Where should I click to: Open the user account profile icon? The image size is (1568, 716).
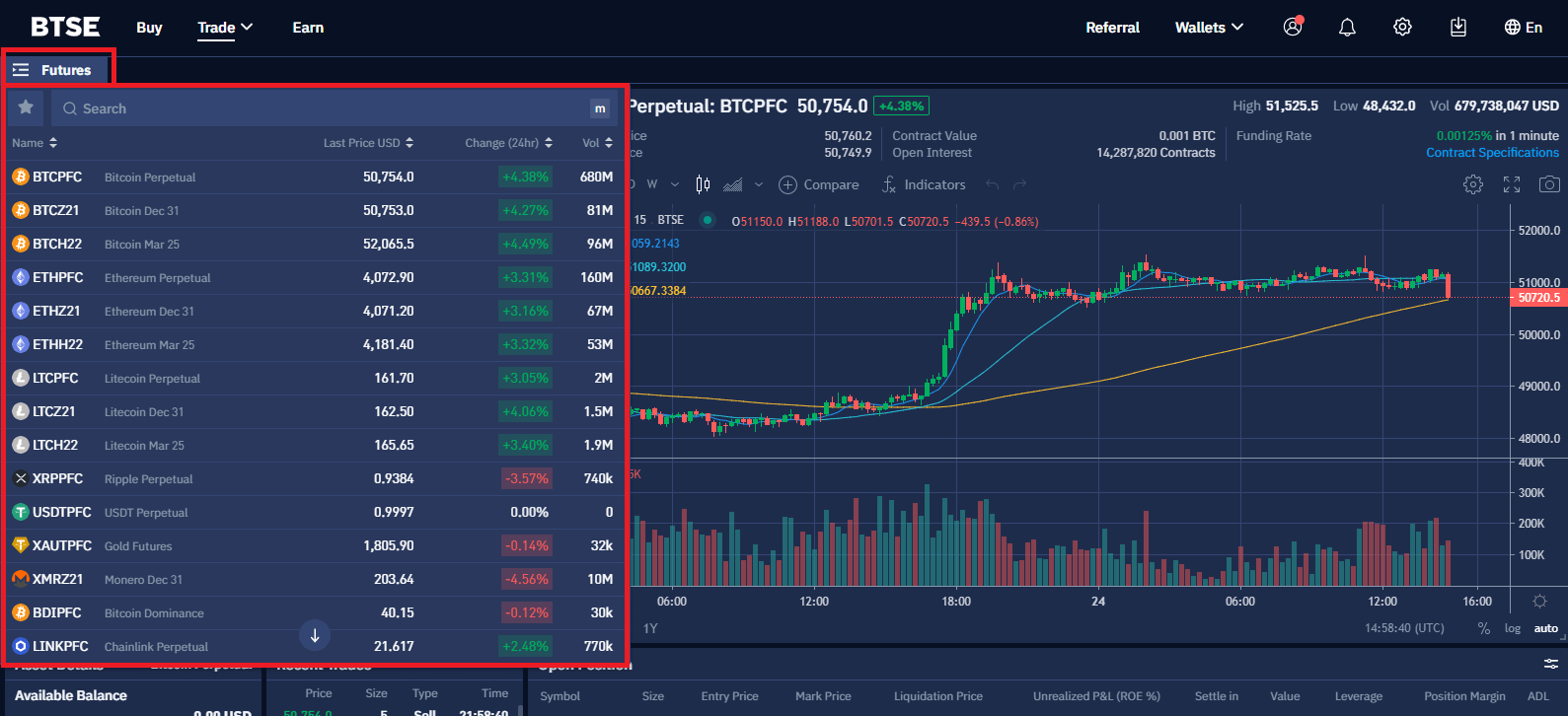pos(1293,28)
